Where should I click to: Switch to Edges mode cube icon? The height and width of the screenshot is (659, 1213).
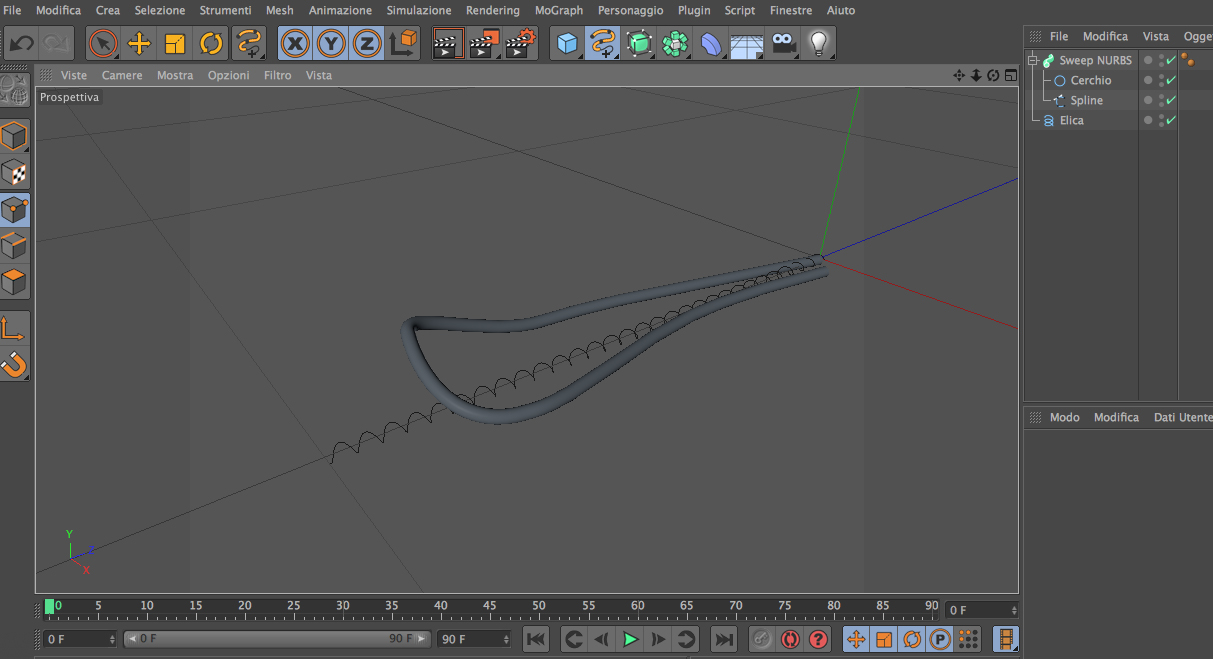pyautogui.click(x=14, y=246)
